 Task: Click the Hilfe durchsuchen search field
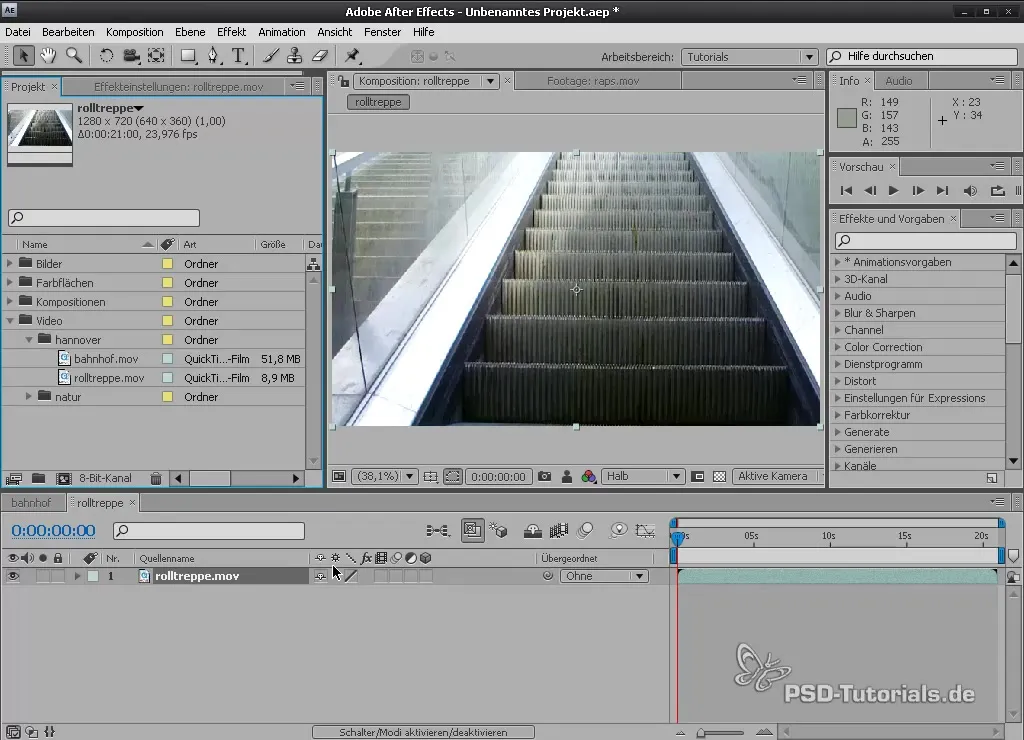(921, 57)
